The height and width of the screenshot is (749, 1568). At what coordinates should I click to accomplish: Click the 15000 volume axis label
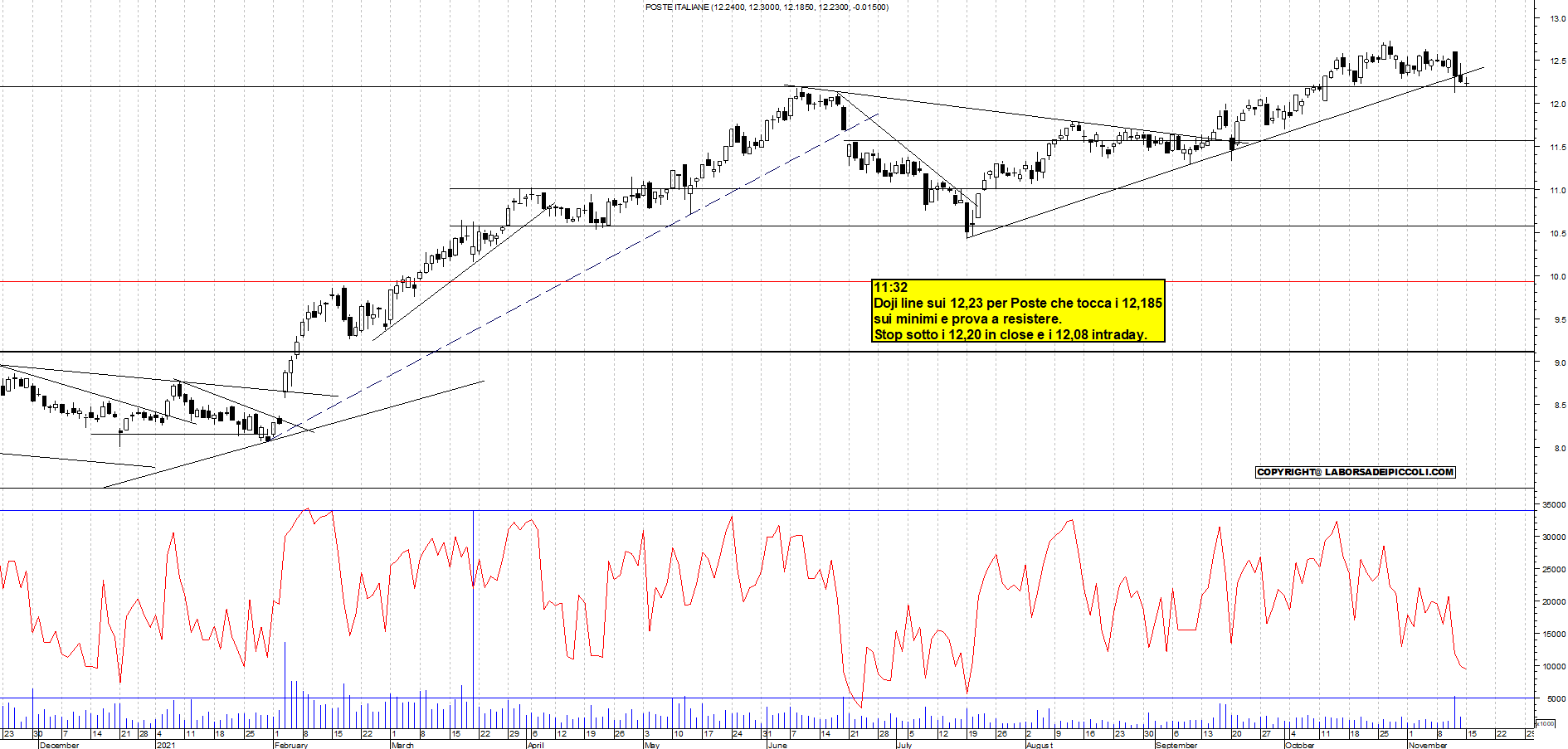[x=1554, y=635]
